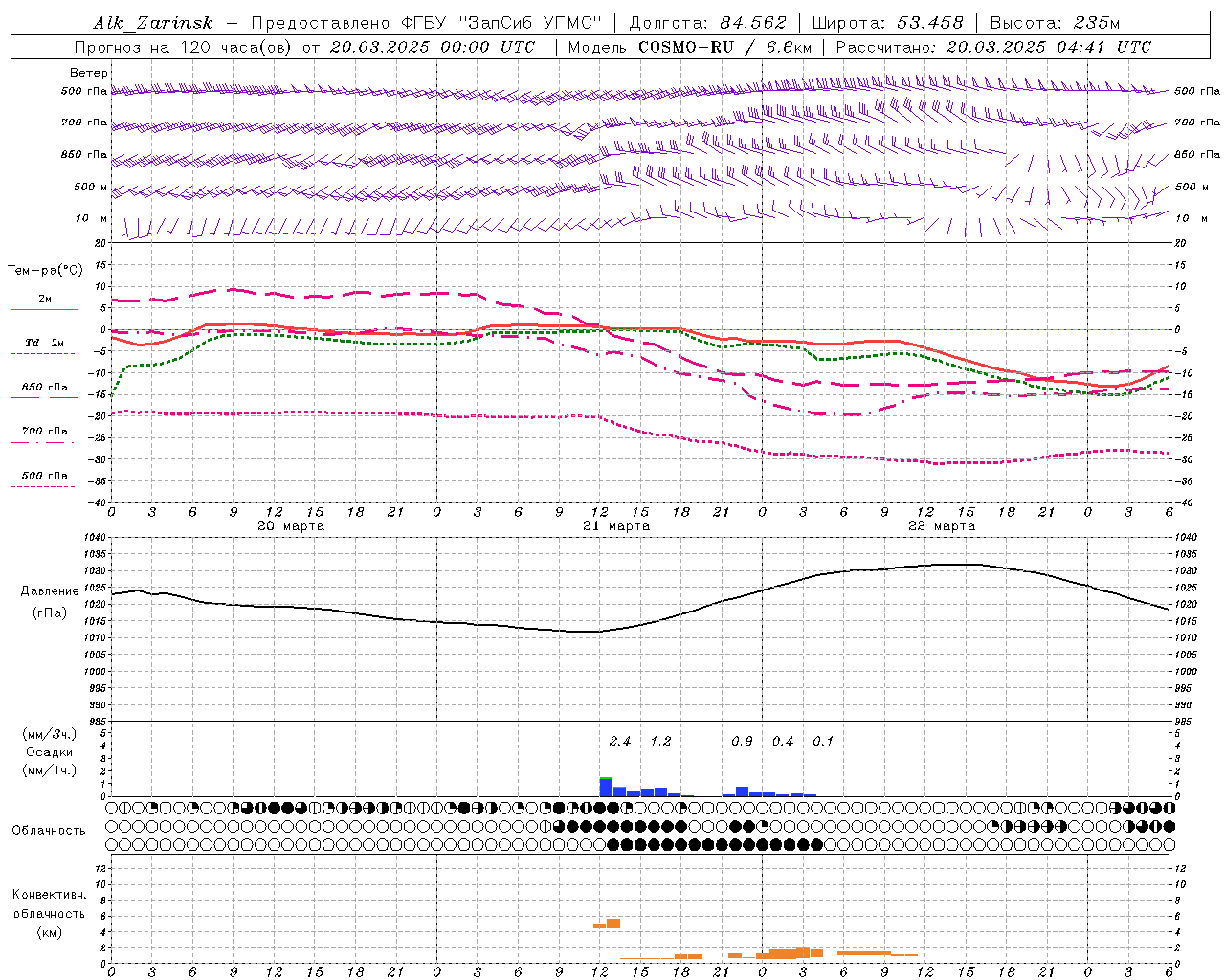1225x980 pixels.
Task: Click "Прогноз на 120 часа(ов)" forecast text
Action: coord(183,47)
